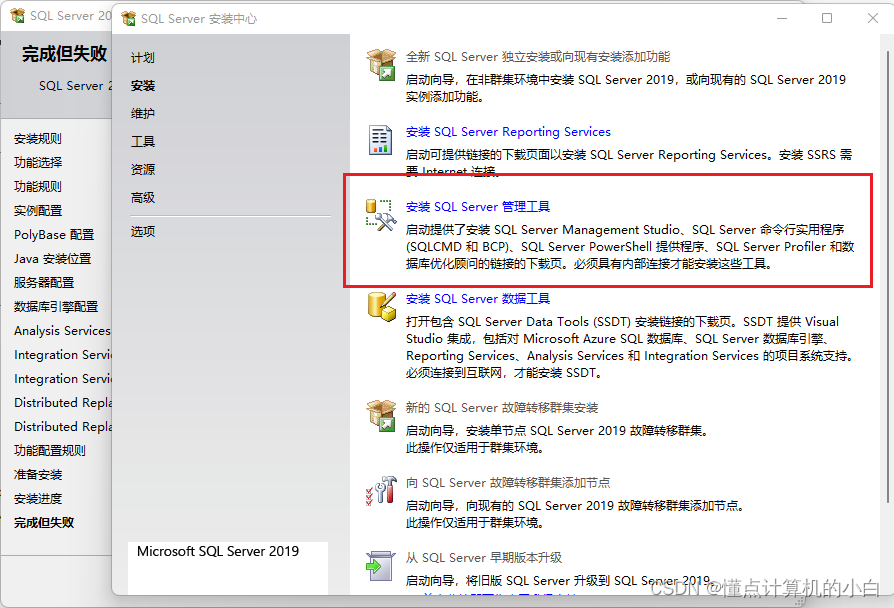Screen dimensions: 894x608
Task: Click 安装进度 step in background window
Action: [38, 498]
